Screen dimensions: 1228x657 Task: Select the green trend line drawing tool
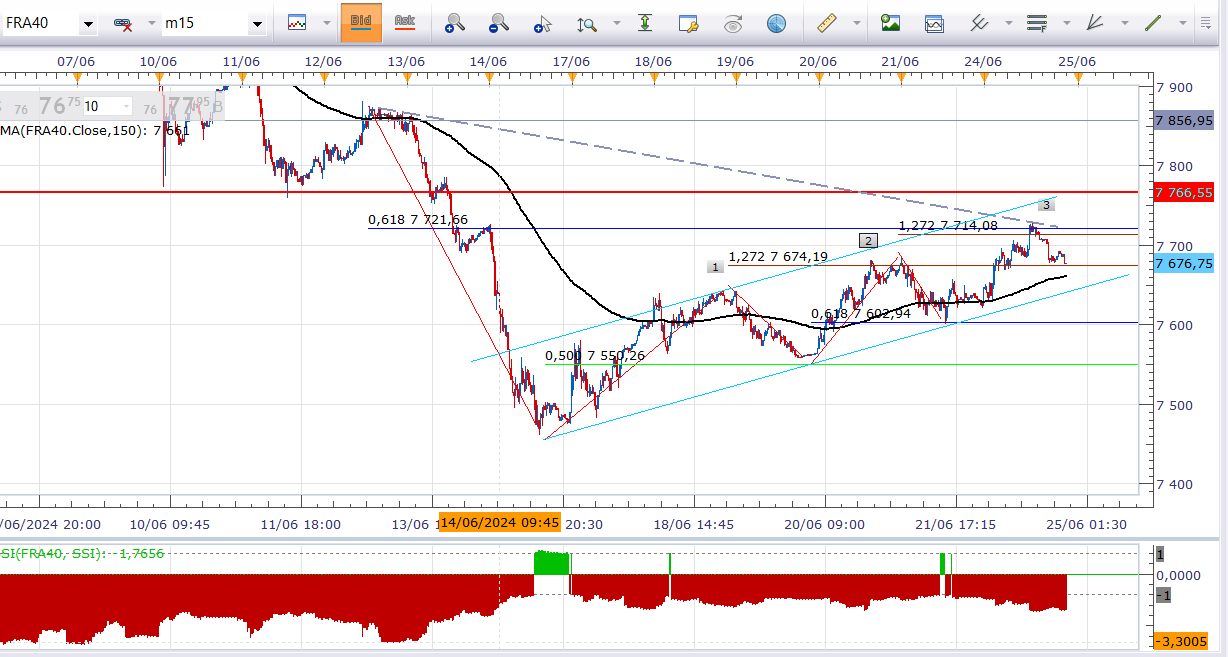point(1153,22)
